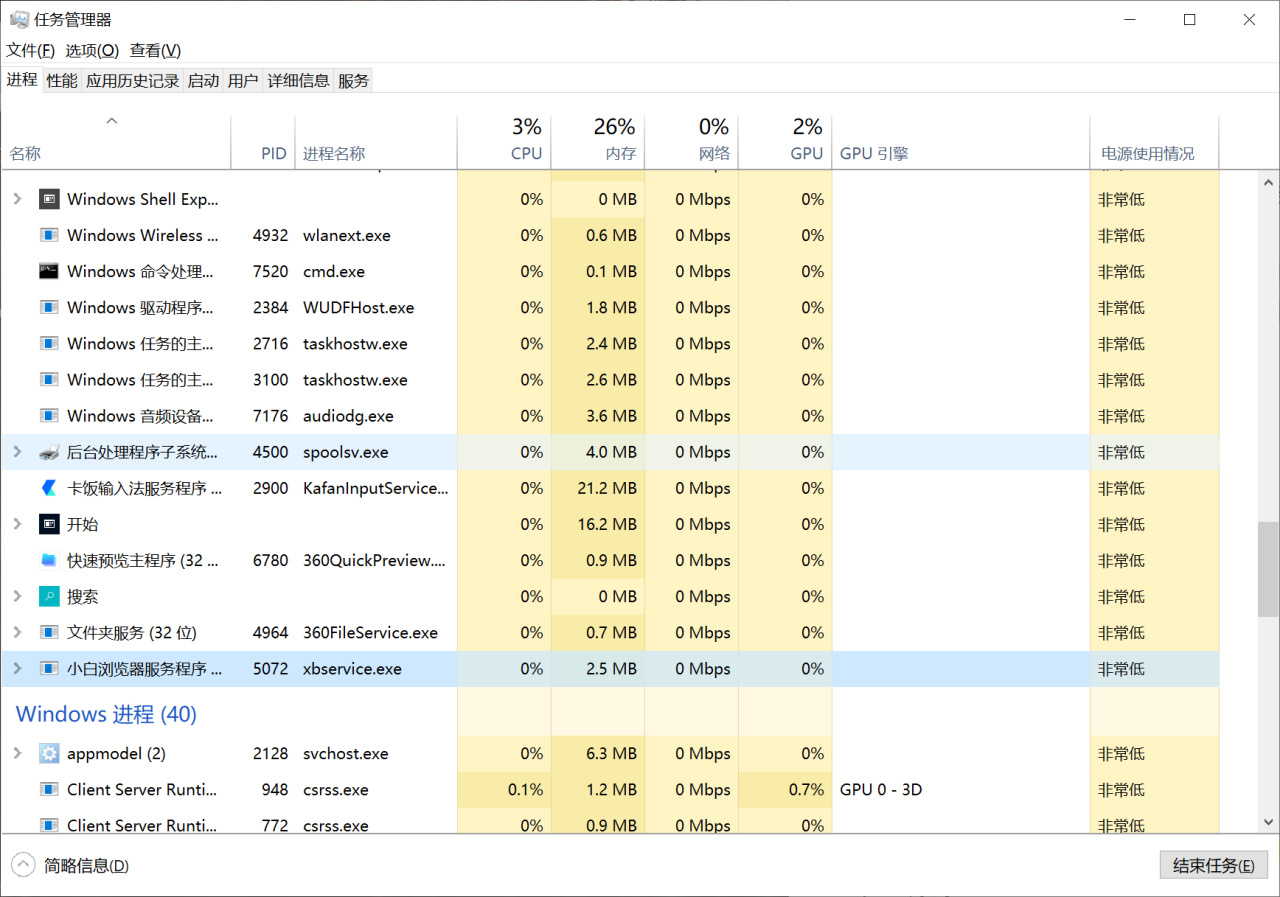Click the 360QuickPreview folder icon
The height and width of the screenshot is (897, 1280).
(49, 560)
